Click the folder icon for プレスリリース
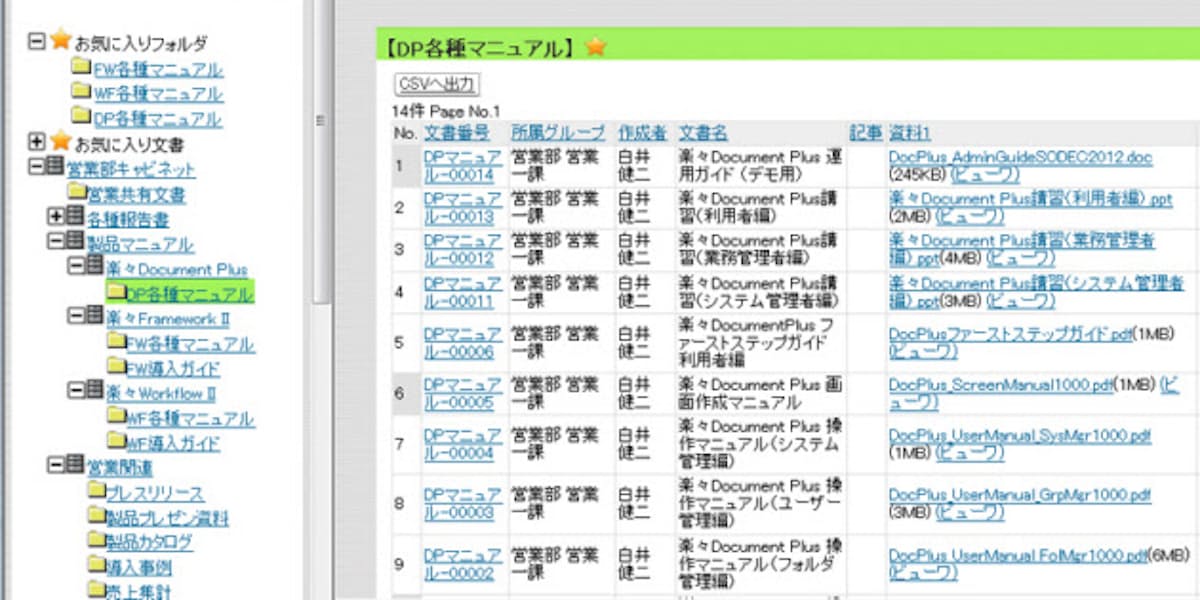 click(x=96, y=492)
